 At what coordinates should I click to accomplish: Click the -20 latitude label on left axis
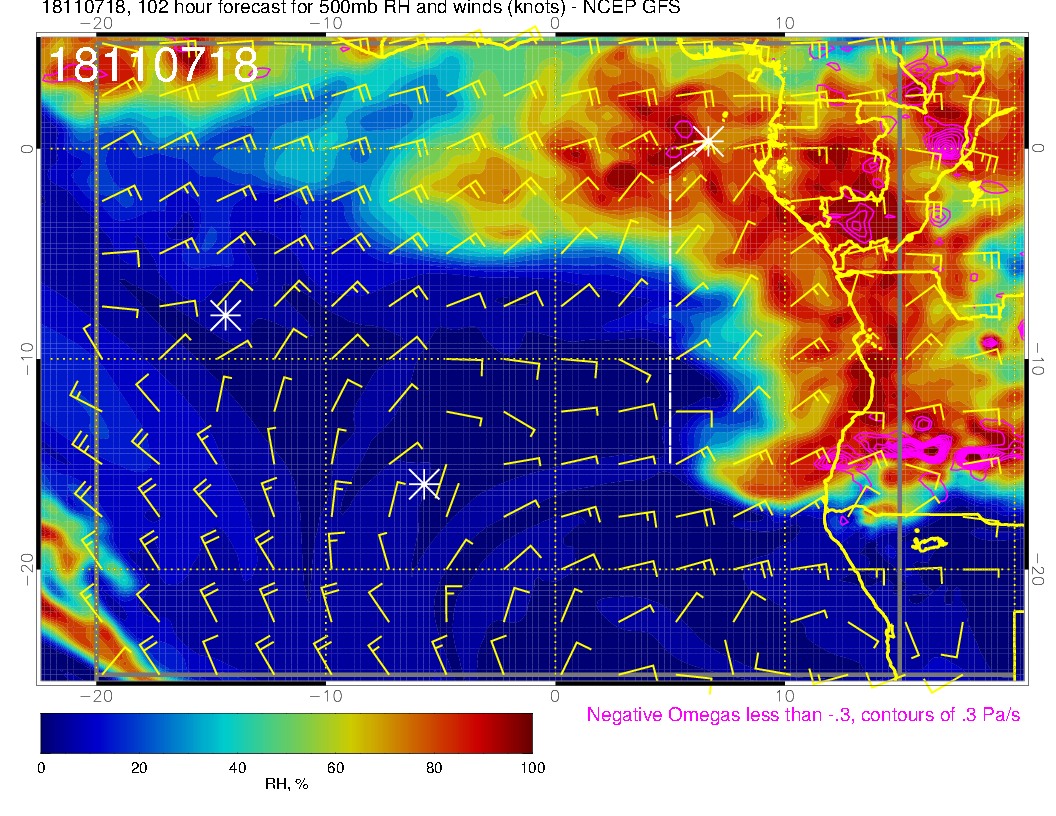(x=26, y=570)
